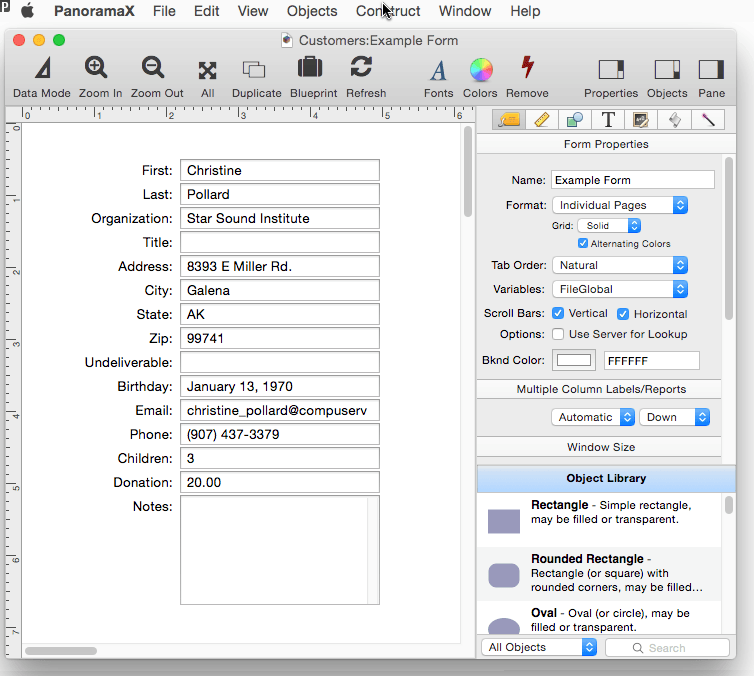The width and height of the screenshot is (754, 676).
Task: Click the Rectangle object library thumbnail
Action: (503, 521)
